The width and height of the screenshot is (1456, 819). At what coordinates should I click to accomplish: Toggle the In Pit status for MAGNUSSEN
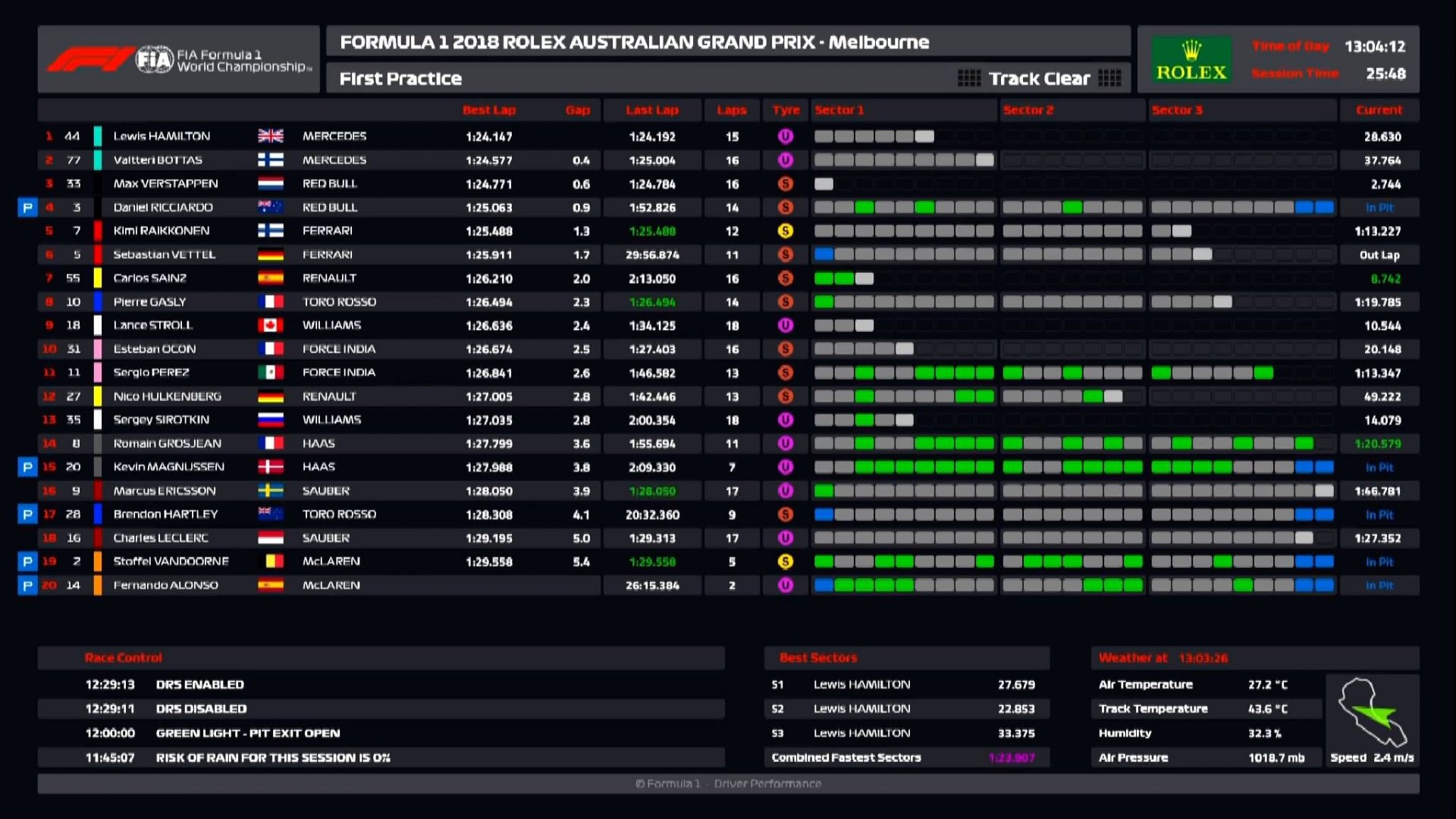tap(1379, 467)
